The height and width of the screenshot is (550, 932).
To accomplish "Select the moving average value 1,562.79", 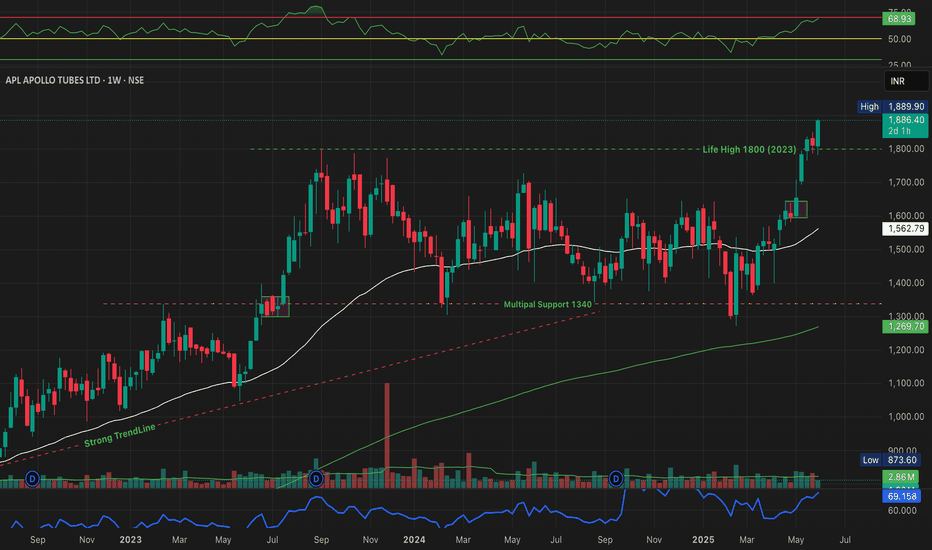I will 905,228.
